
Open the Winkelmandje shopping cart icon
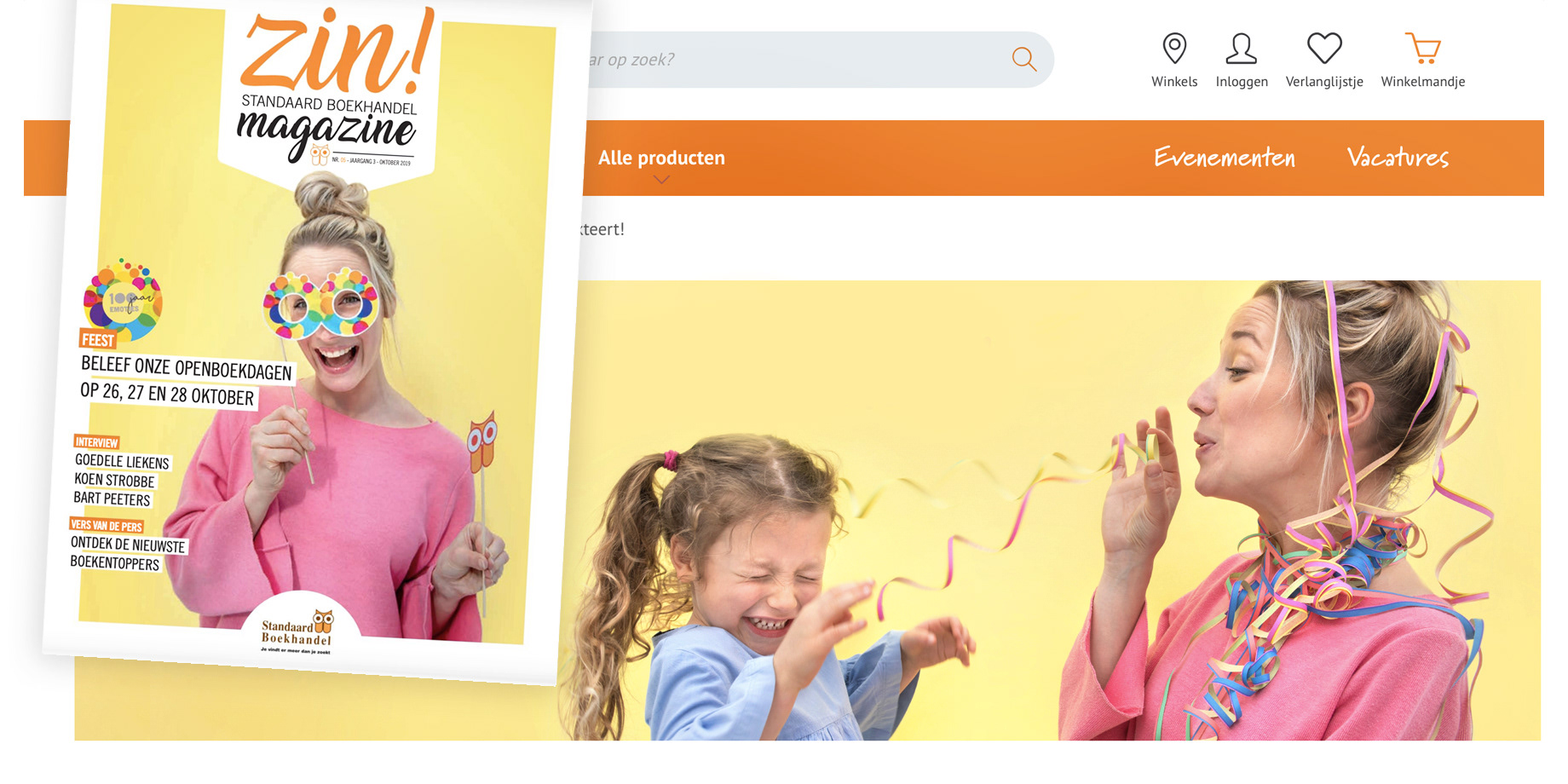[1422, 48]
